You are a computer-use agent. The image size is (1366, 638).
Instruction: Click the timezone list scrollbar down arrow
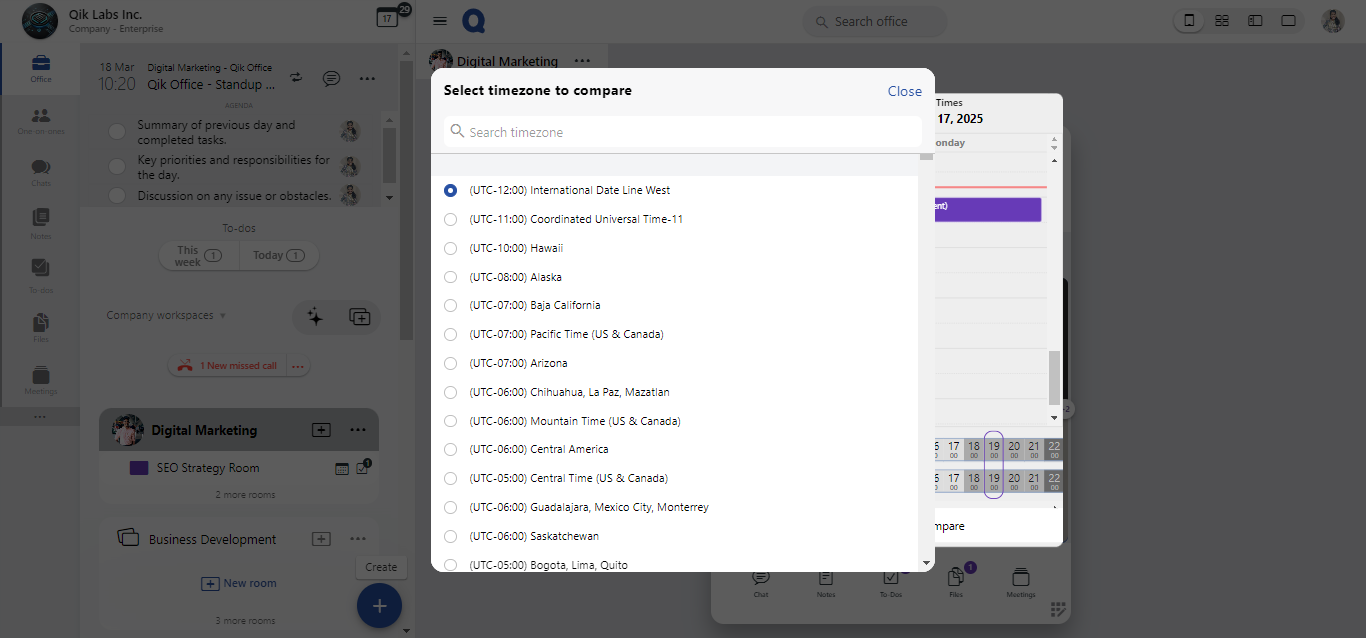point(926,564)
